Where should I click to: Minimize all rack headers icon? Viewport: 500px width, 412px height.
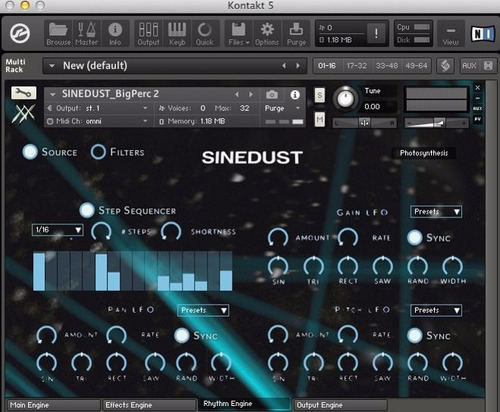(488, 66)
